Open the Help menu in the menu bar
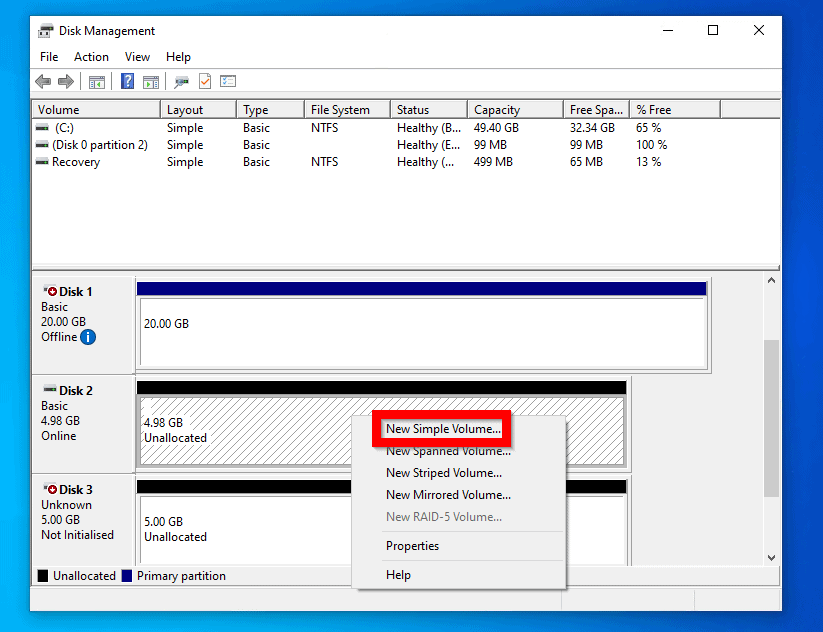The height and width of the screenshot is (632, 823). pyautogui.click(x=178, y=57)
